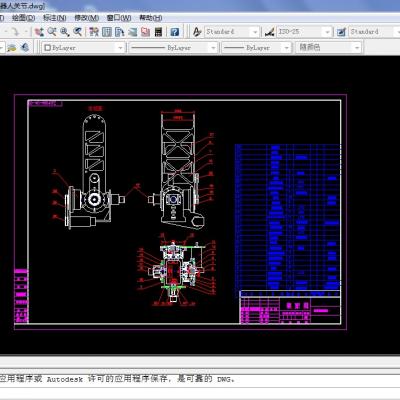The image size is (400, 400).
Task: Open the Markup Set Manager icon
Action: click(x=145, y=32)
